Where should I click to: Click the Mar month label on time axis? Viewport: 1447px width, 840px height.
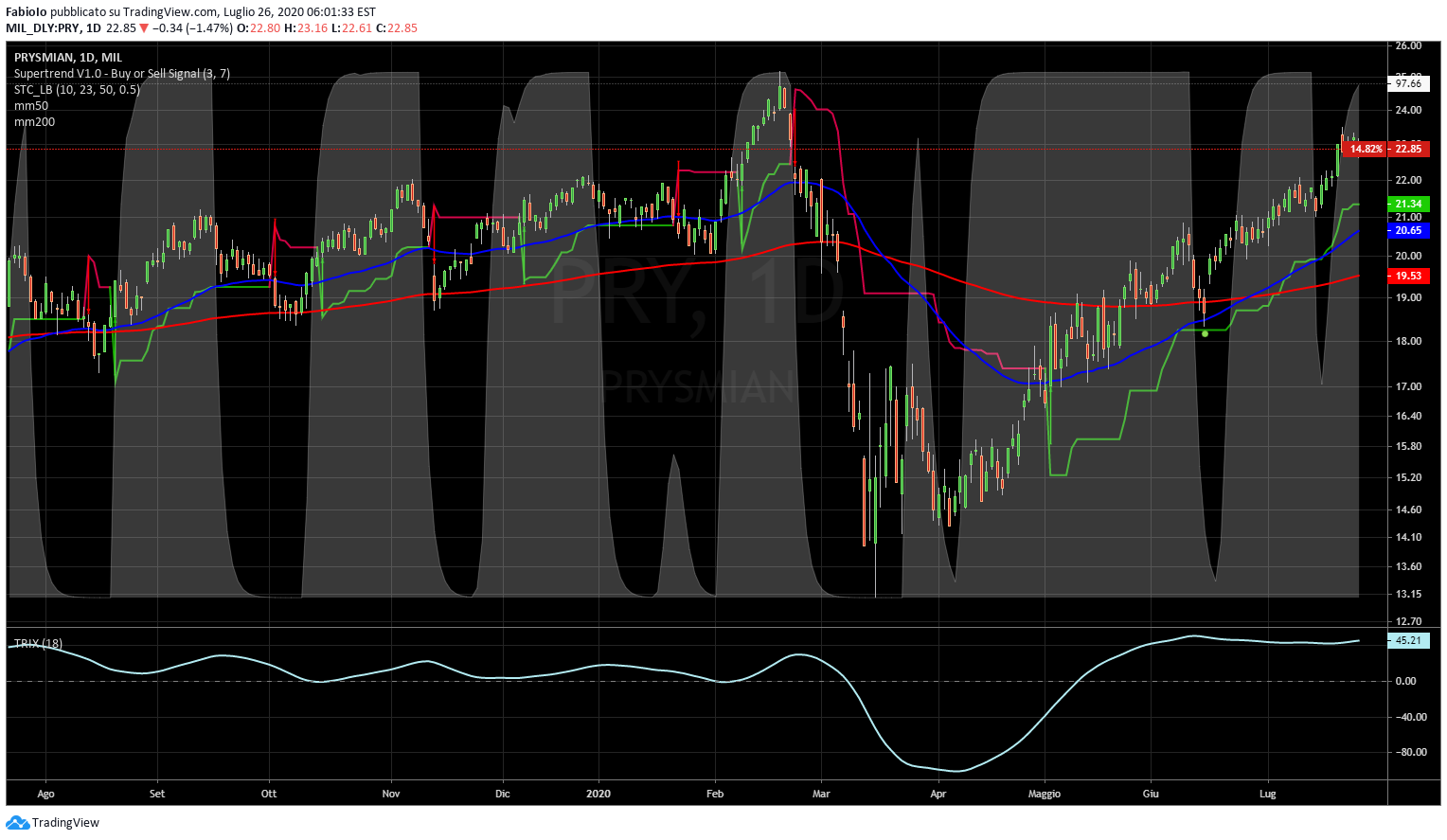tap(821, 794)
